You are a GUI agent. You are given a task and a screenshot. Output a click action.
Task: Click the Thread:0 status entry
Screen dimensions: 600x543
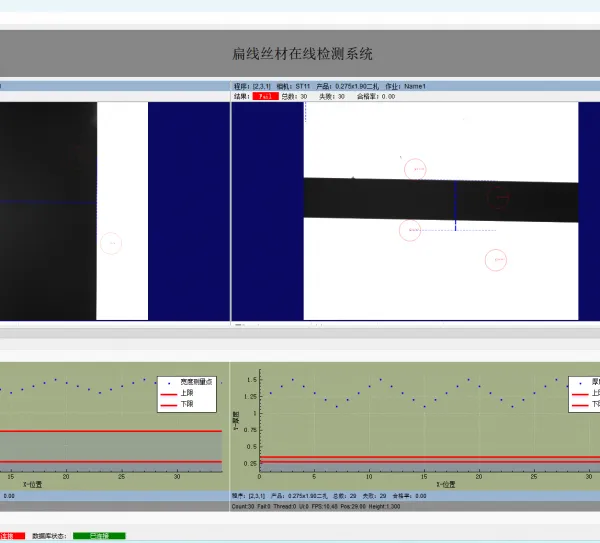click(x=285, y=506)
